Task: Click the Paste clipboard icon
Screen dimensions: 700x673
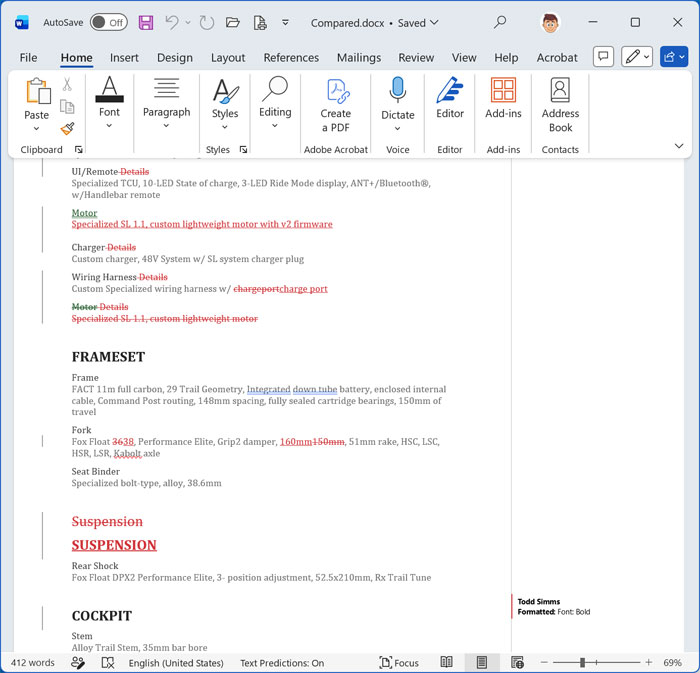Action: pyautogui.click(x=37, y=91)
